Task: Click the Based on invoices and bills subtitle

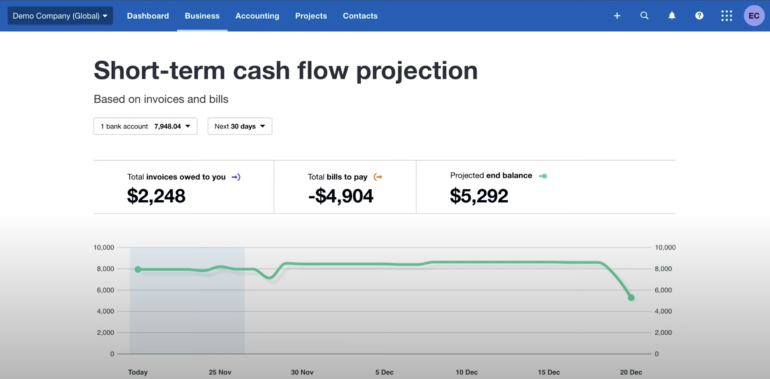Action: (x=161, y=99)
